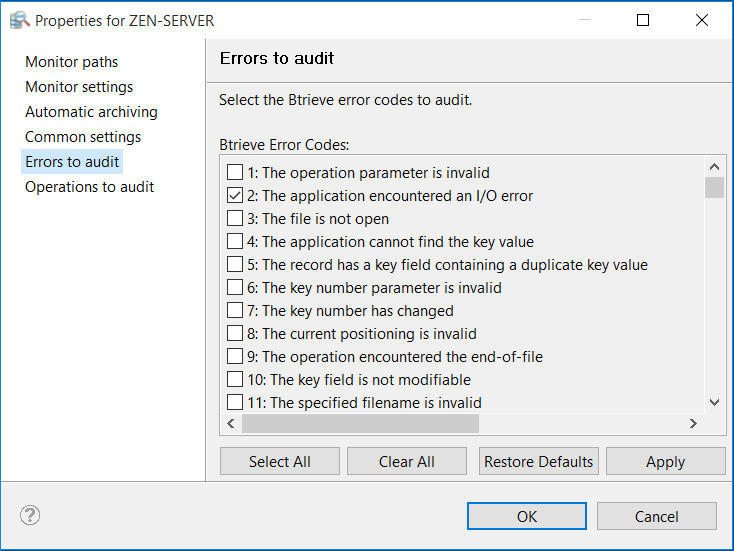Viewport: 734px width, 551px height.
Task: Click the horizontal scroll left arrow
Action: point(231,424)
